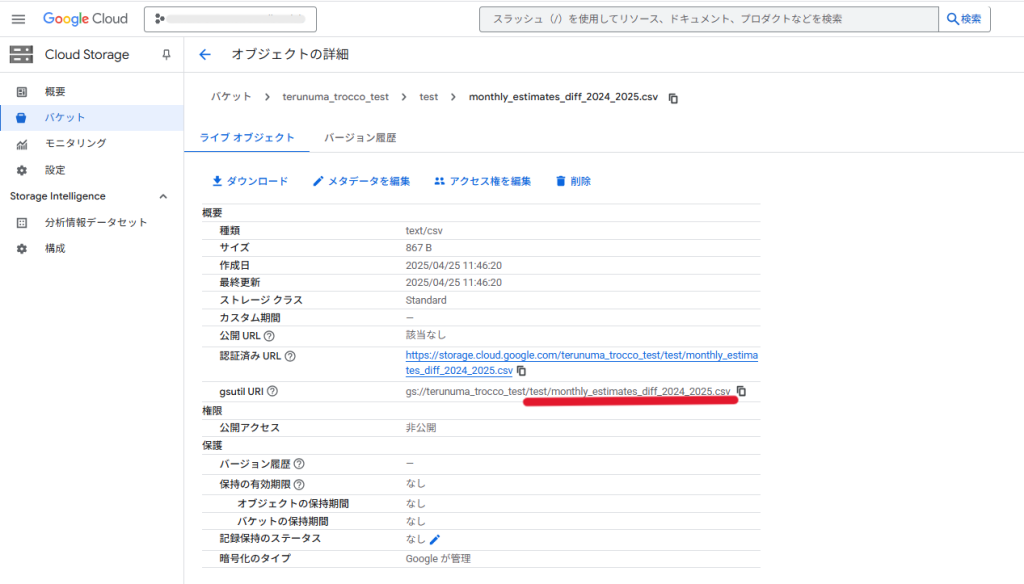Switch to バージョン履歴 tab
The width and height of the screenshot is (1024, 584).
coord(360,138)
